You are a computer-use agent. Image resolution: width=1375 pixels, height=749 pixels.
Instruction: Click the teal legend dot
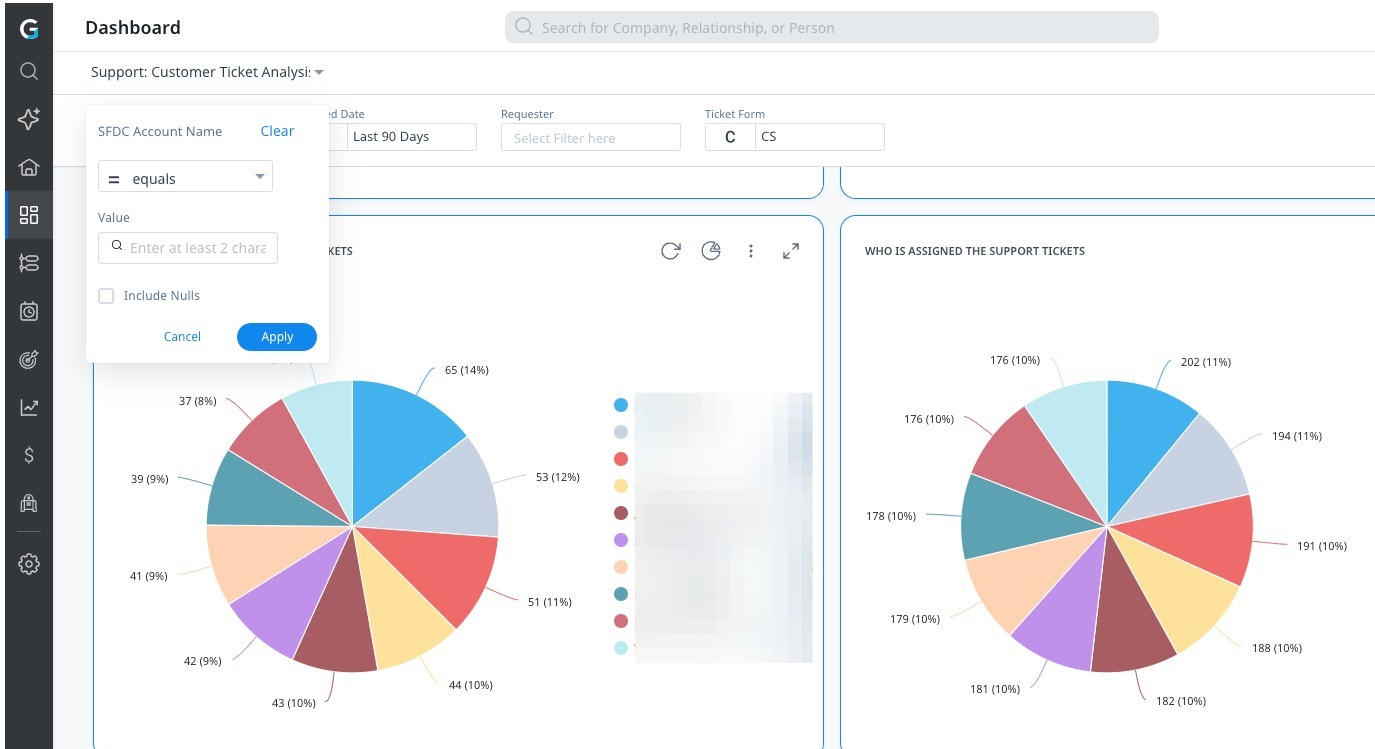pyautogui.click(x=620, y=594)
